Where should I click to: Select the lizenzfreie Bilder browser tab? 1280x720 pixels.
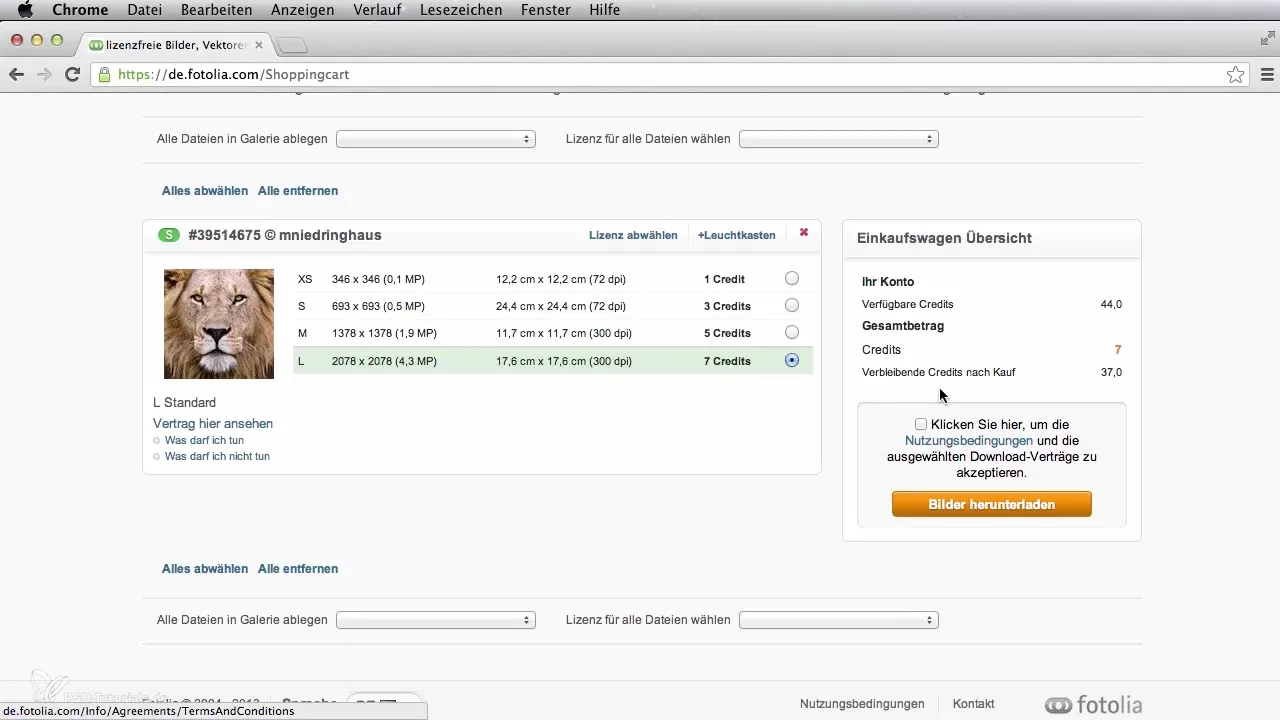pos(175,45)
